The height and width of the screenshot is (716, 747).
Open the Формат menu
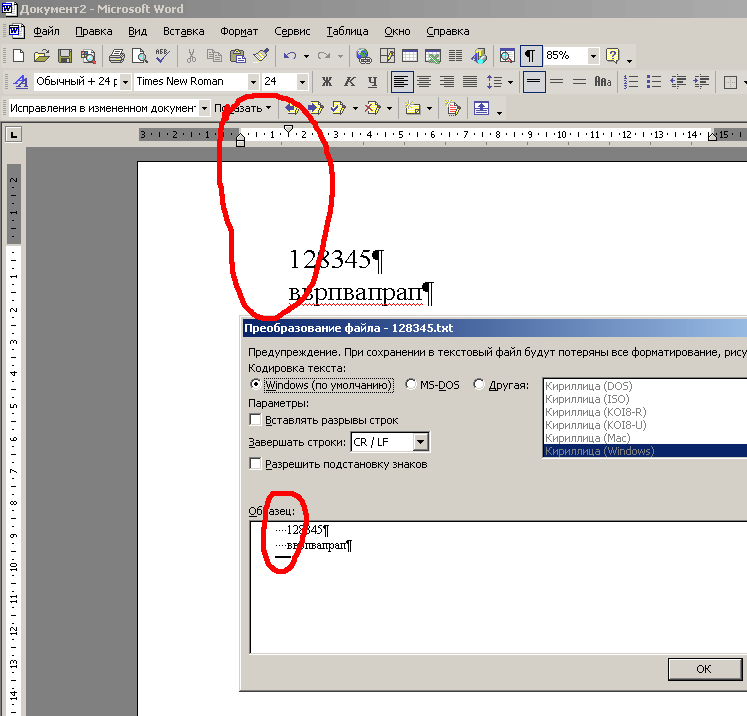point(239,31)
